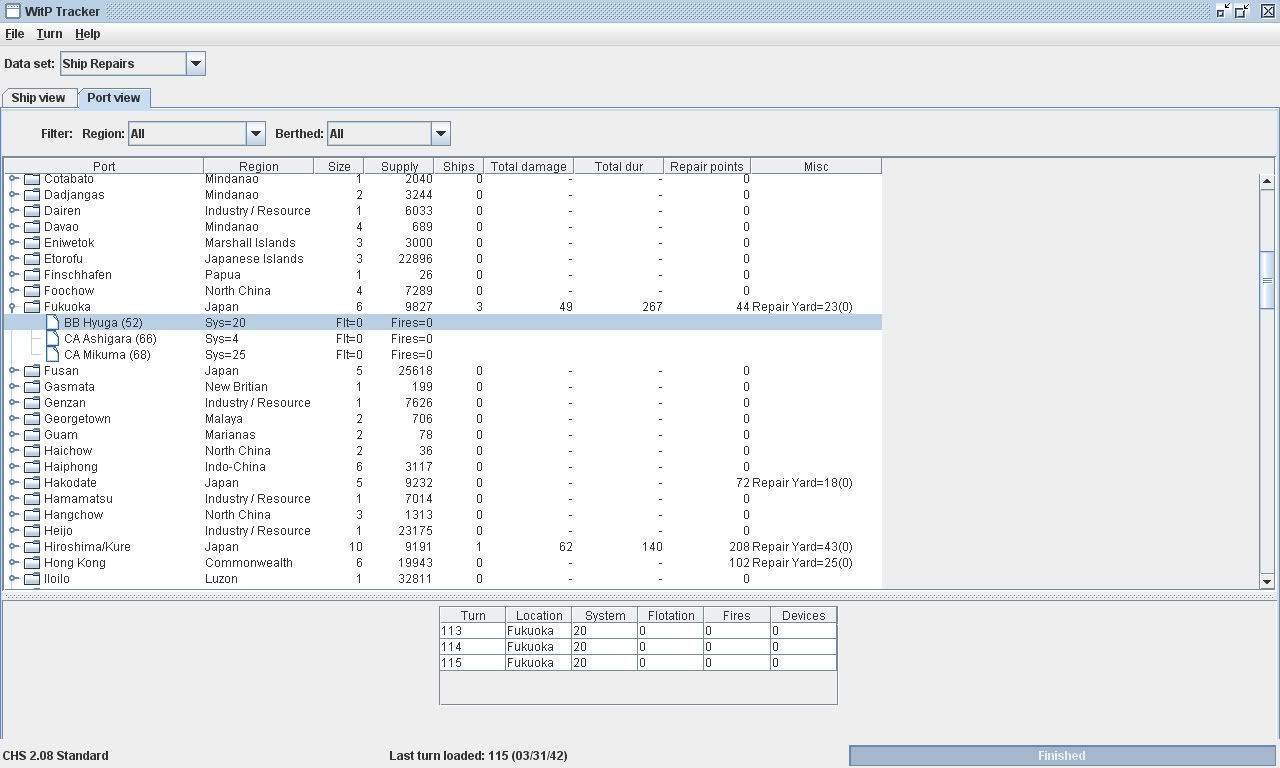Select the CA Ashigara ship document icon
Viewport: 1280px width, 768px height.
53,339
